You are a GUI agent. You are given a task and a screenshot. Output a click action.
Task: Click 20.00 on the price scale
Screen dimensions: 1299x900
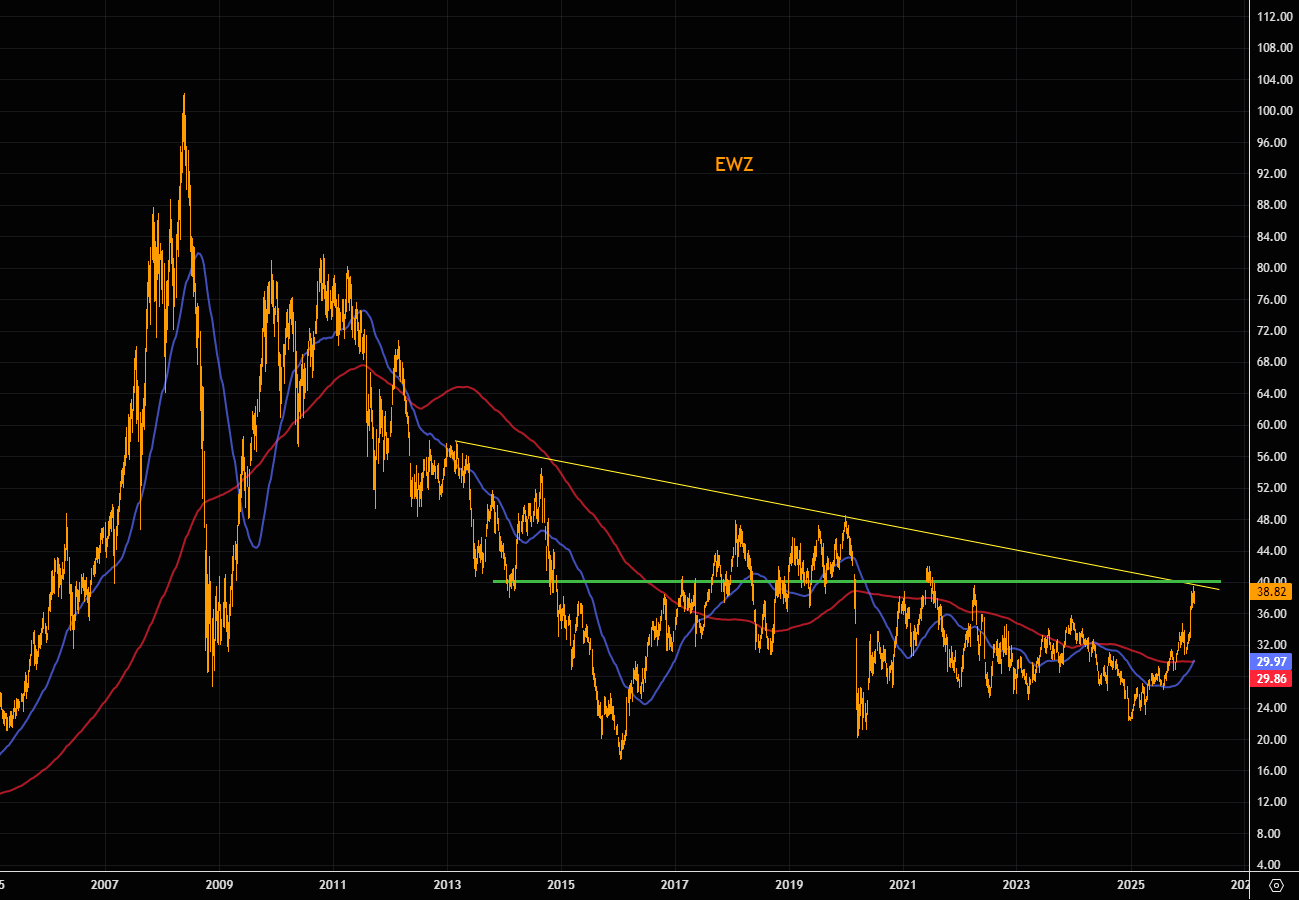[1274, 740]
